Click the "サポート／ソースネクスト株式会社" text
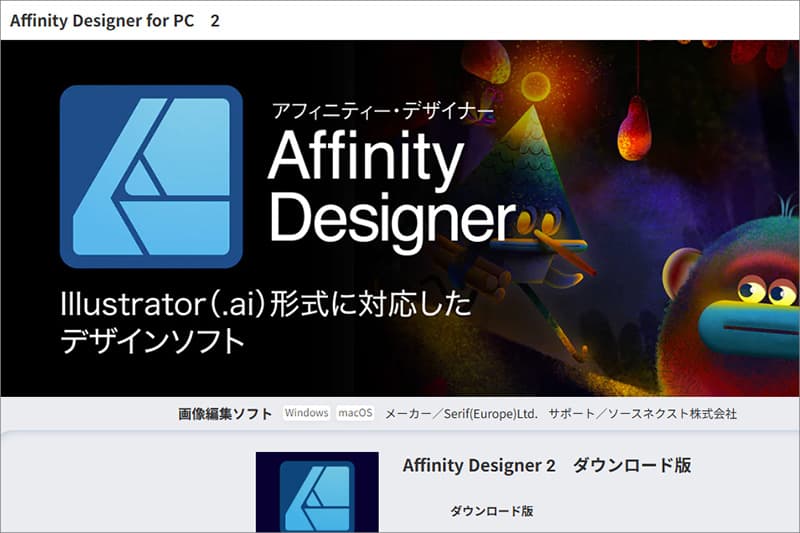The height and width of the screenshot is (533, 800). click(x=643, y=414)
